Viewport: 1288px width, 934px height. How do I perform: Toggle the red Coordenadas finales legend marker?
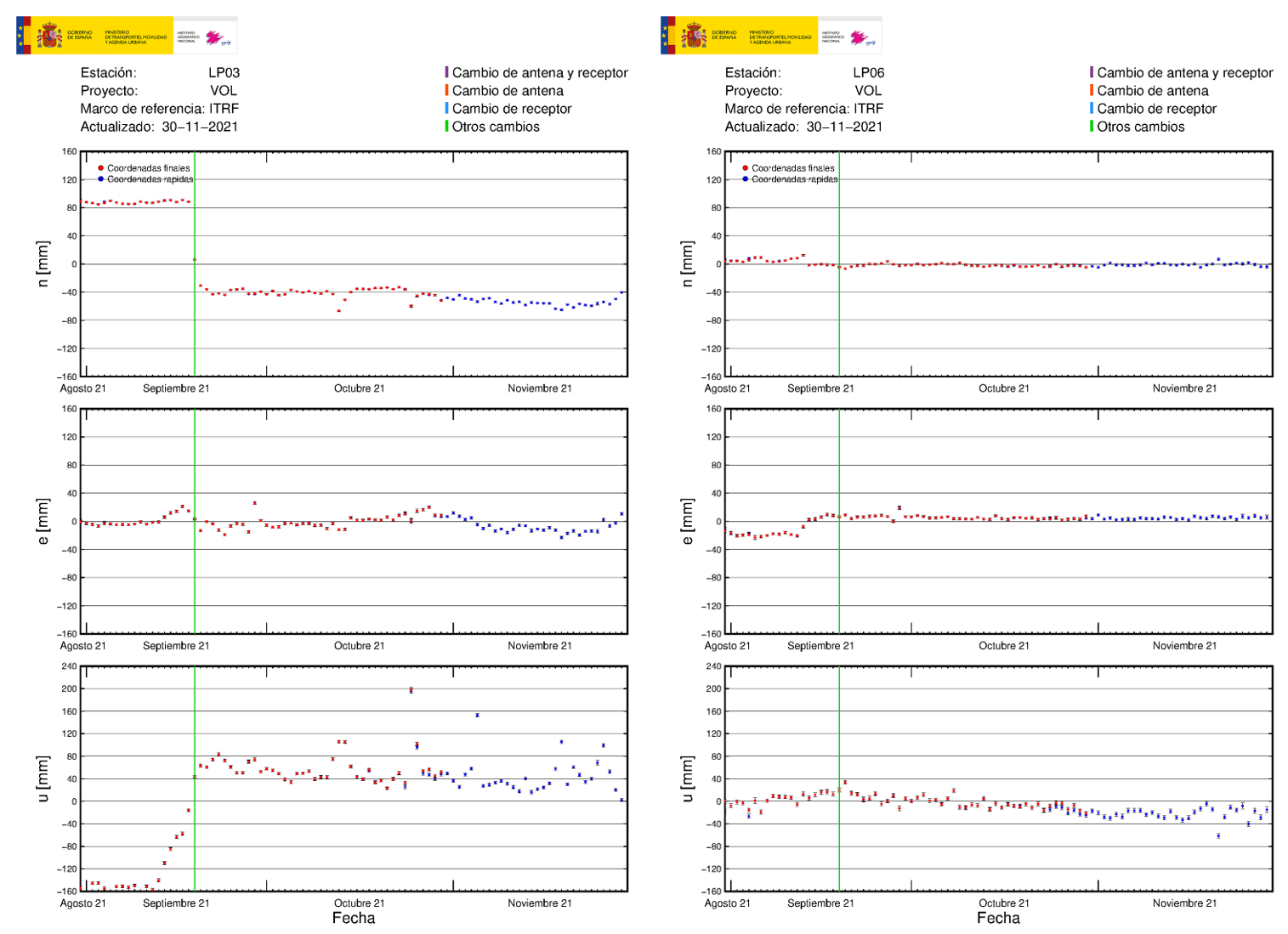(101, 168)
